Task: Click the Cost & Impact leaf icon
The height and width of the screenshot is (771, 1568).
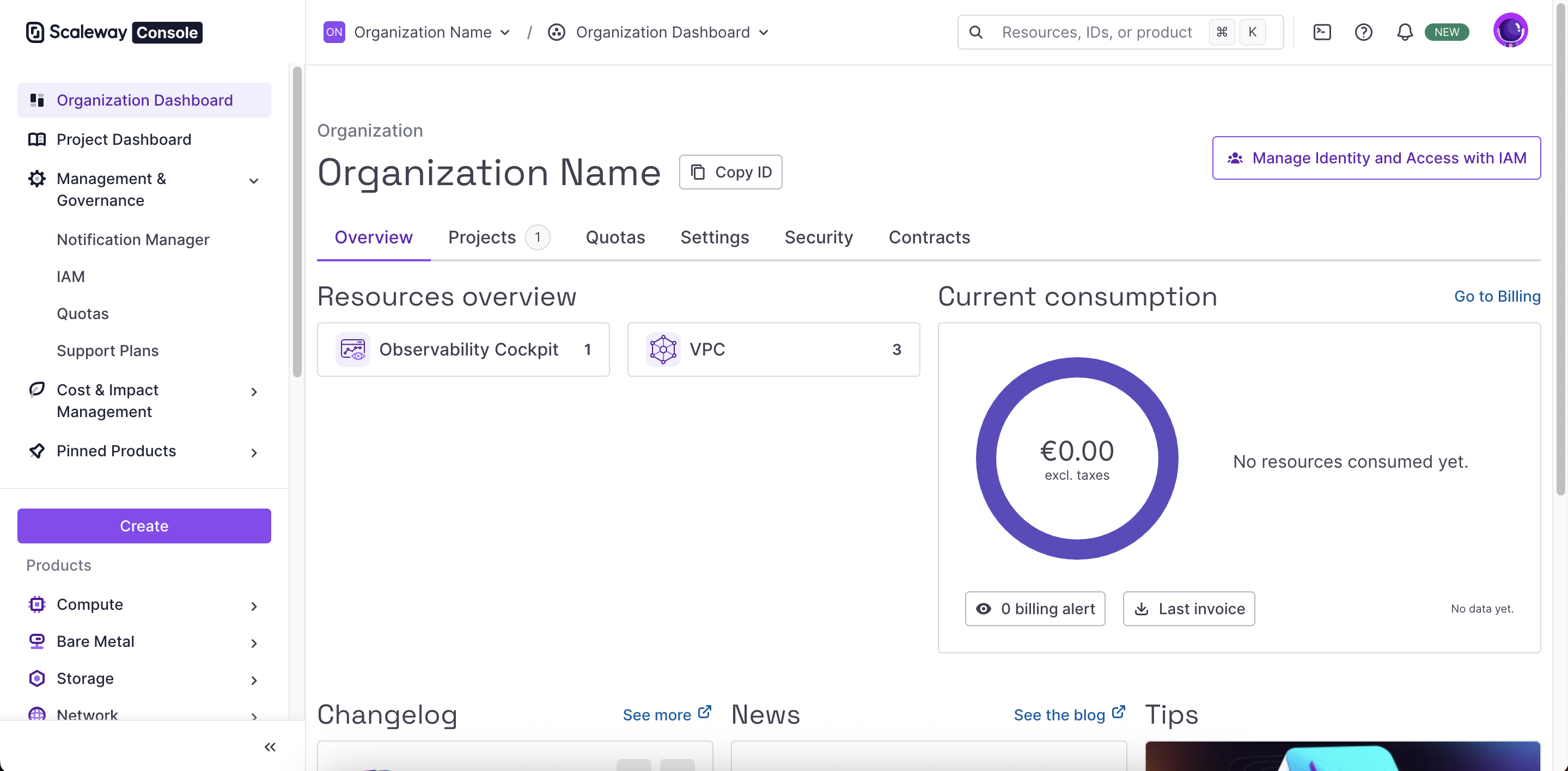Action: (x=37, y=389)
